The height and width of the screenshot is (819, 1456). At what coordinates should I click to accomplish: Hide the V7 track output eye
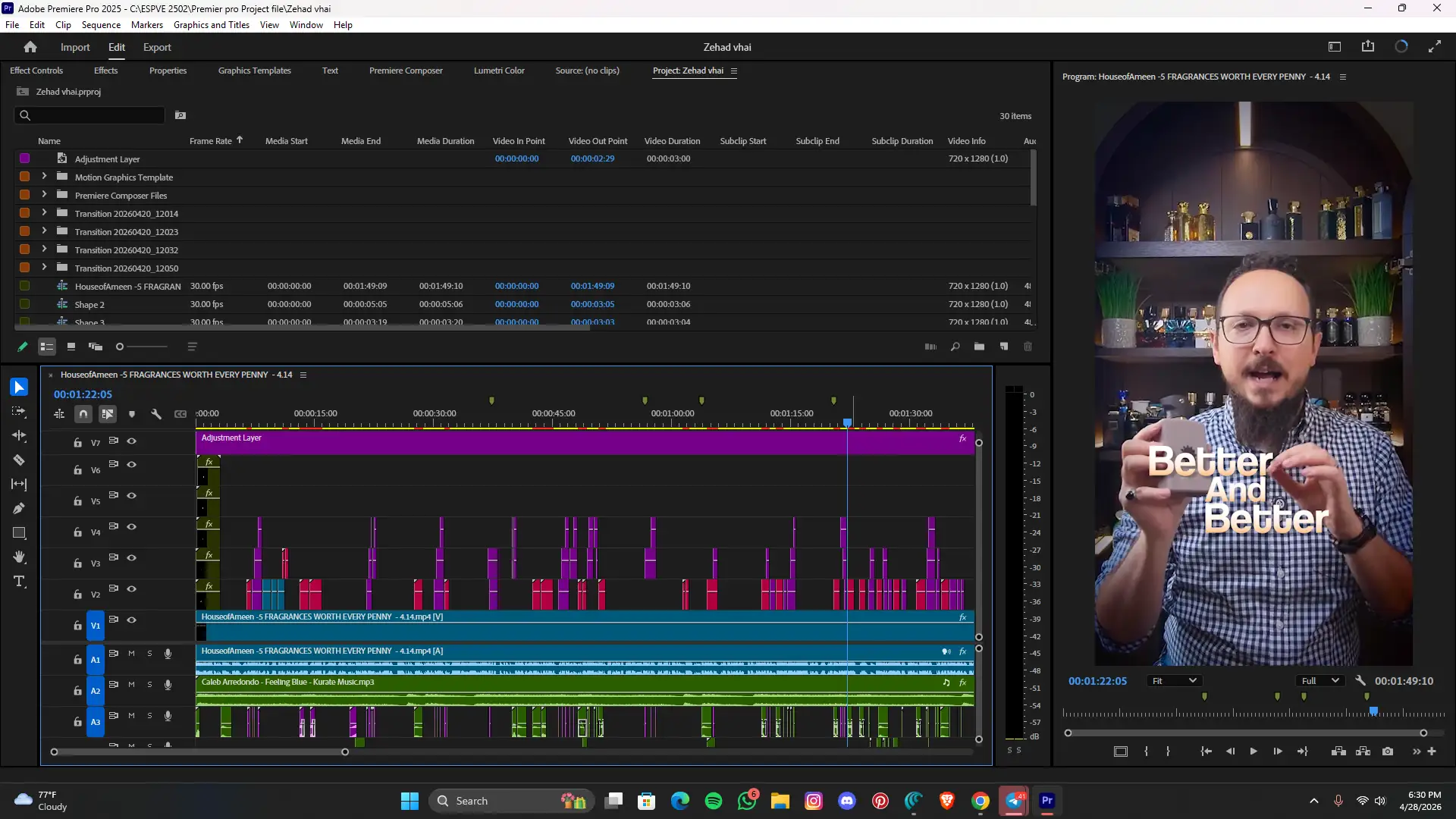(131, 441)
